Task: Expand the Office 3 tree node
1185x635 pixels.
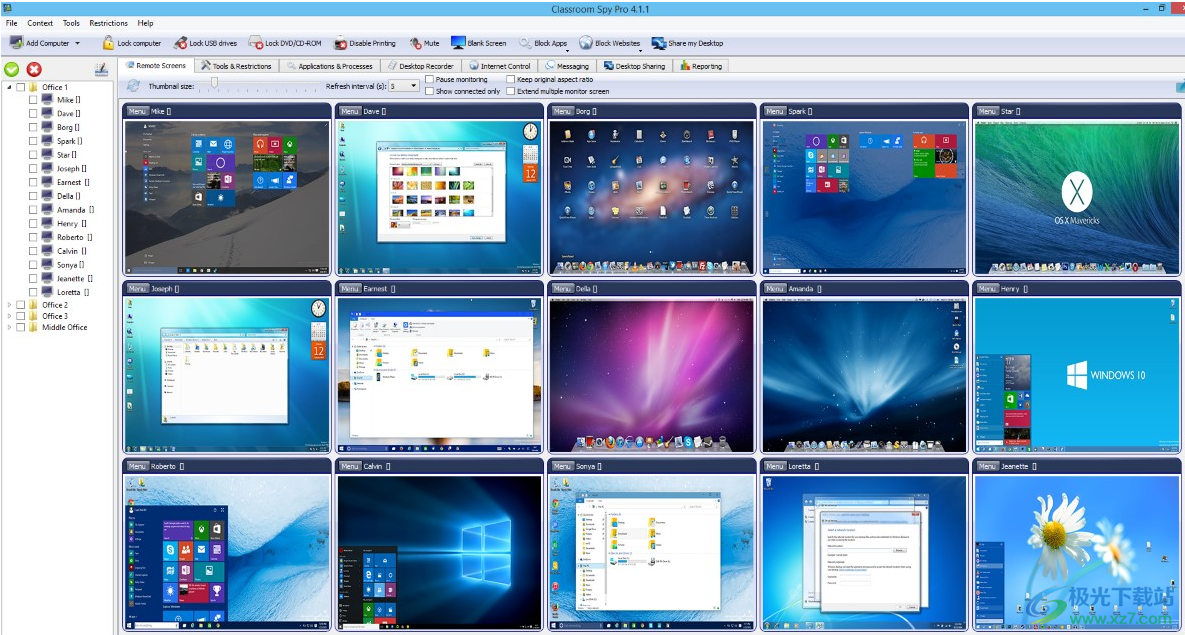Action: click(9, 316)
